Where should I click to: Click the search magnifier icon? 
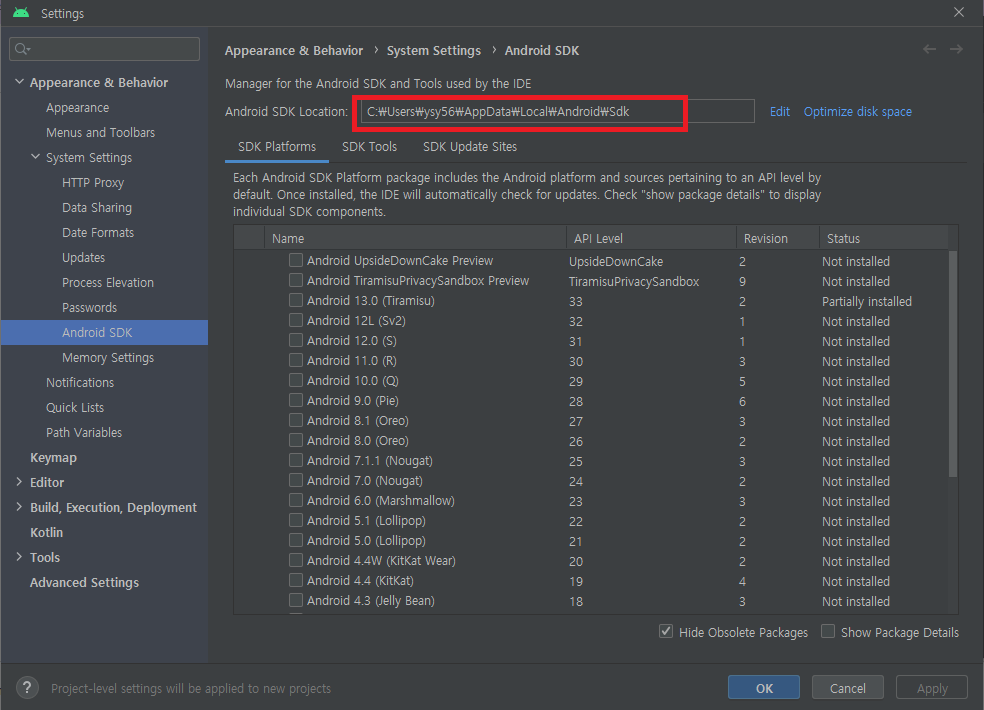(22, 49)
